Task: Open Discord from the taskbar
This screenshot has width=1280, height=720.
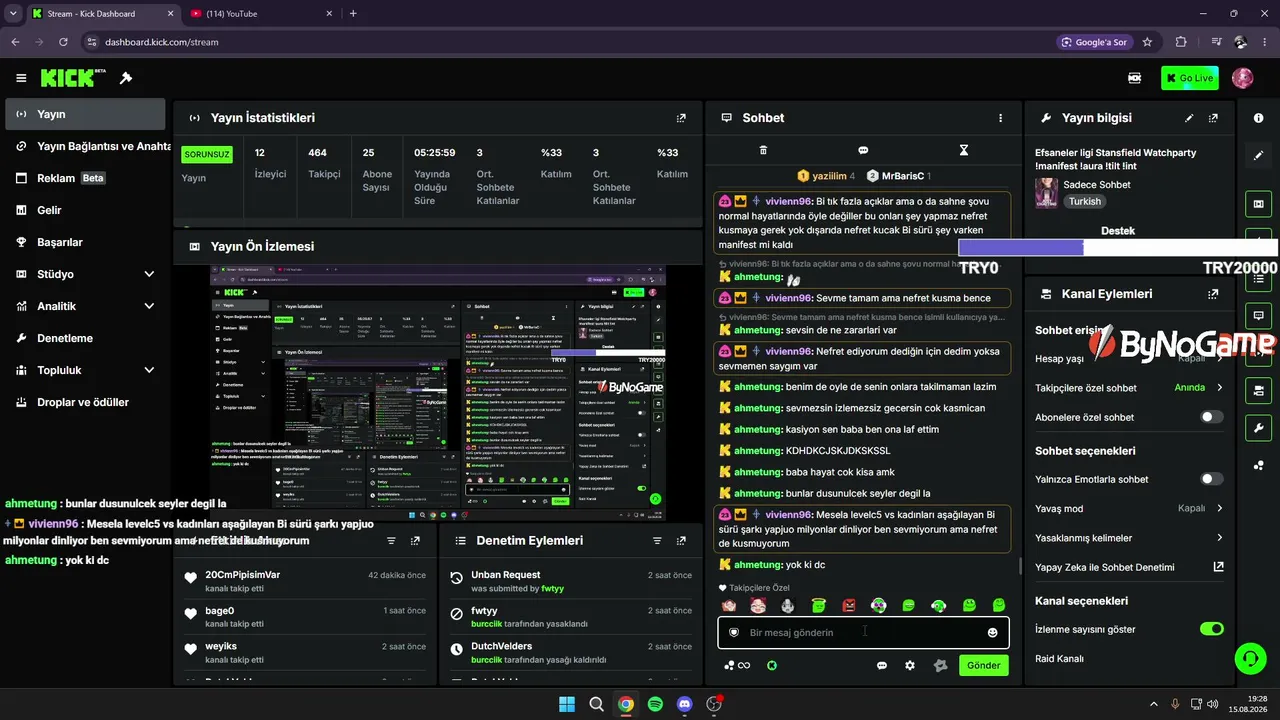Action: click(684, 704)
